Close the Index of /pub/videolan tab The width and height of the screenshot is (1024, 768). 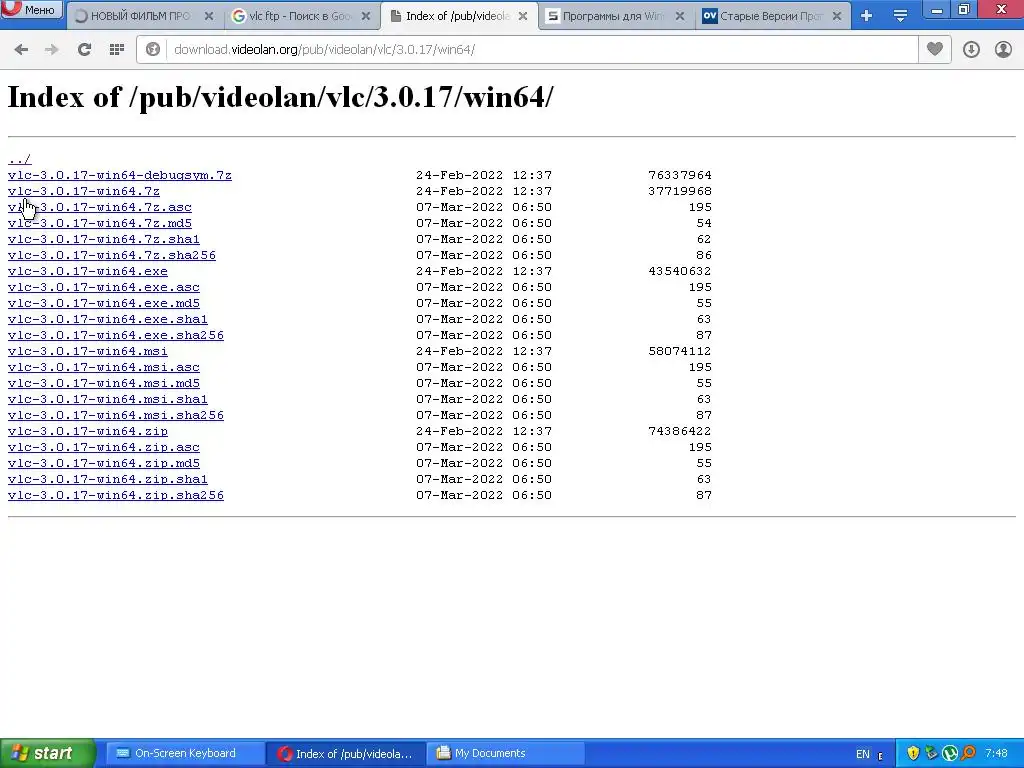pyautogui.click(x=523, y=16)
